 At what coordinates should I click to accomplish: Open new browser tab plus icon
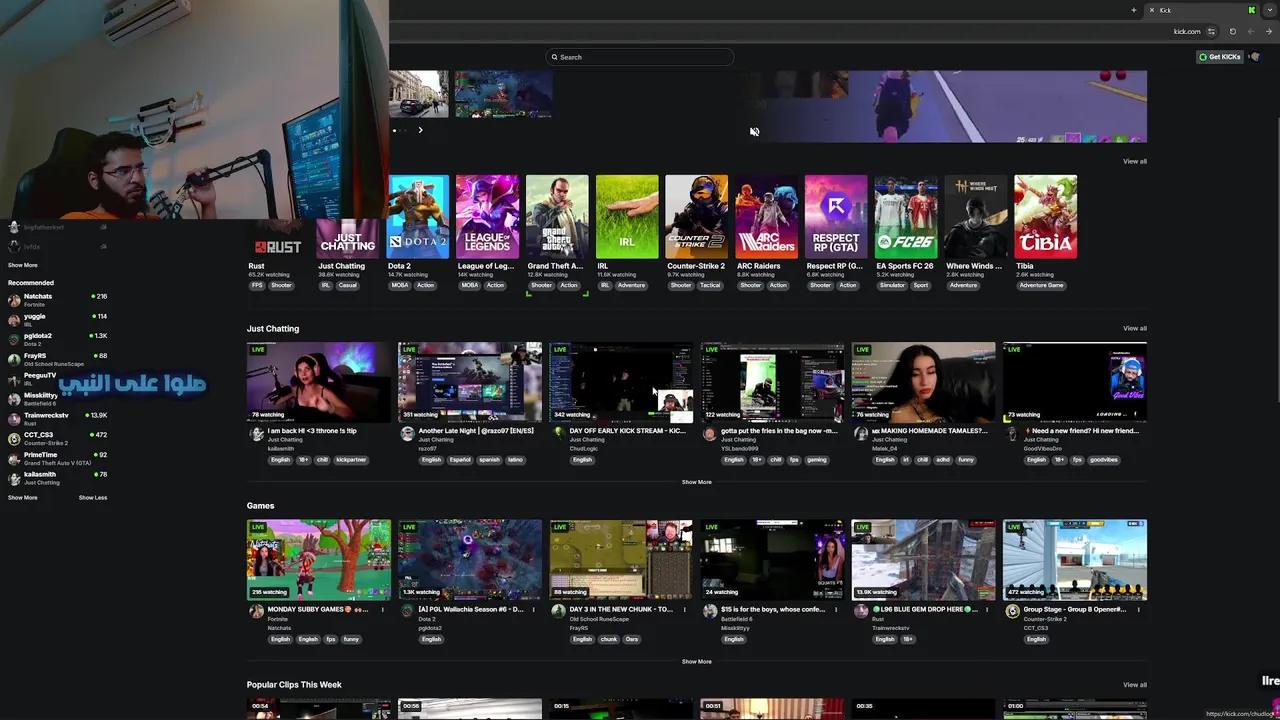click(x=1133, y=10)
